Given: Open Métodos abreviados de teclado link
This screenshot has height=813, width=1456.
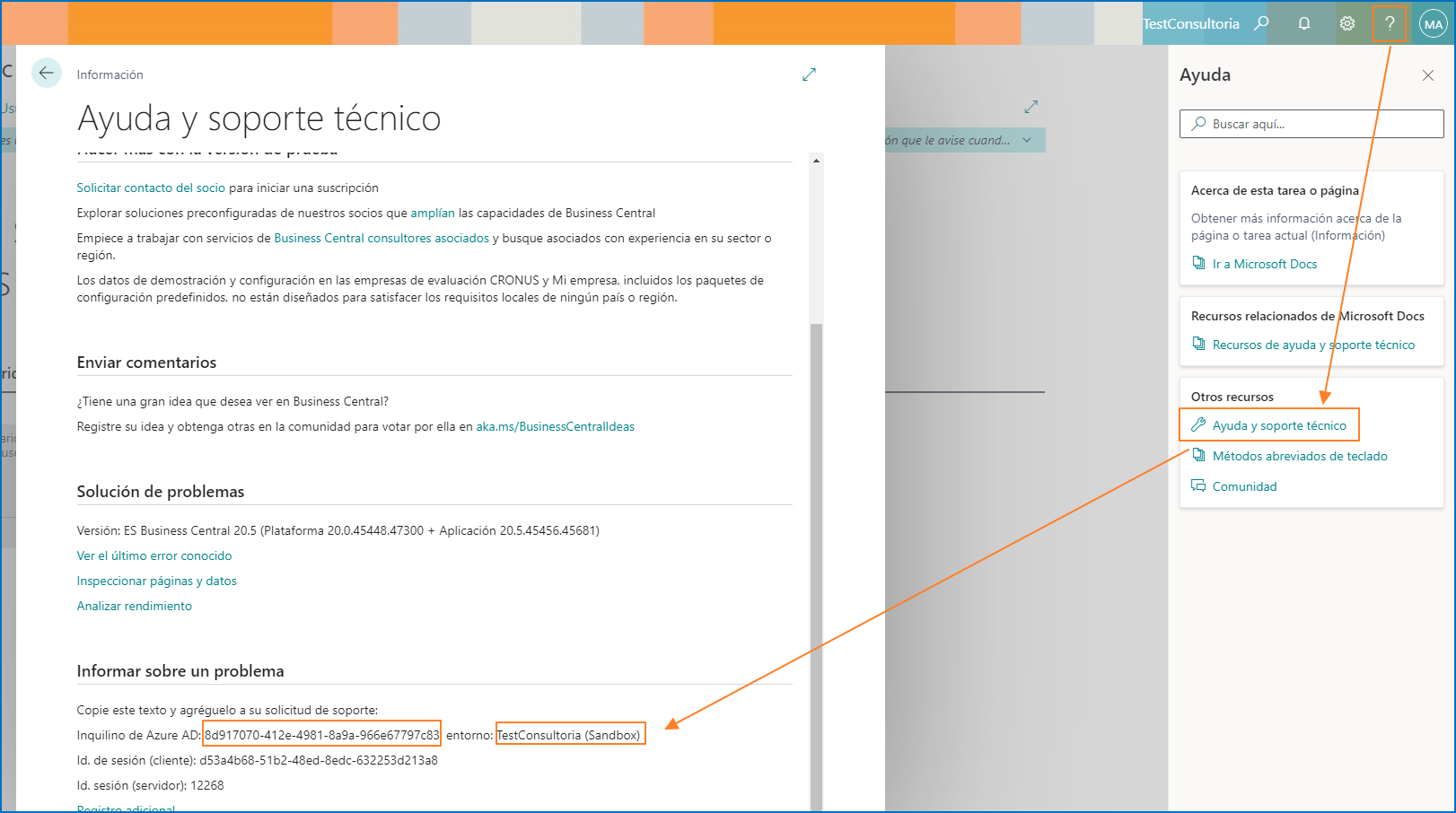Looking at the screenshot, I should coord(1300,456).
